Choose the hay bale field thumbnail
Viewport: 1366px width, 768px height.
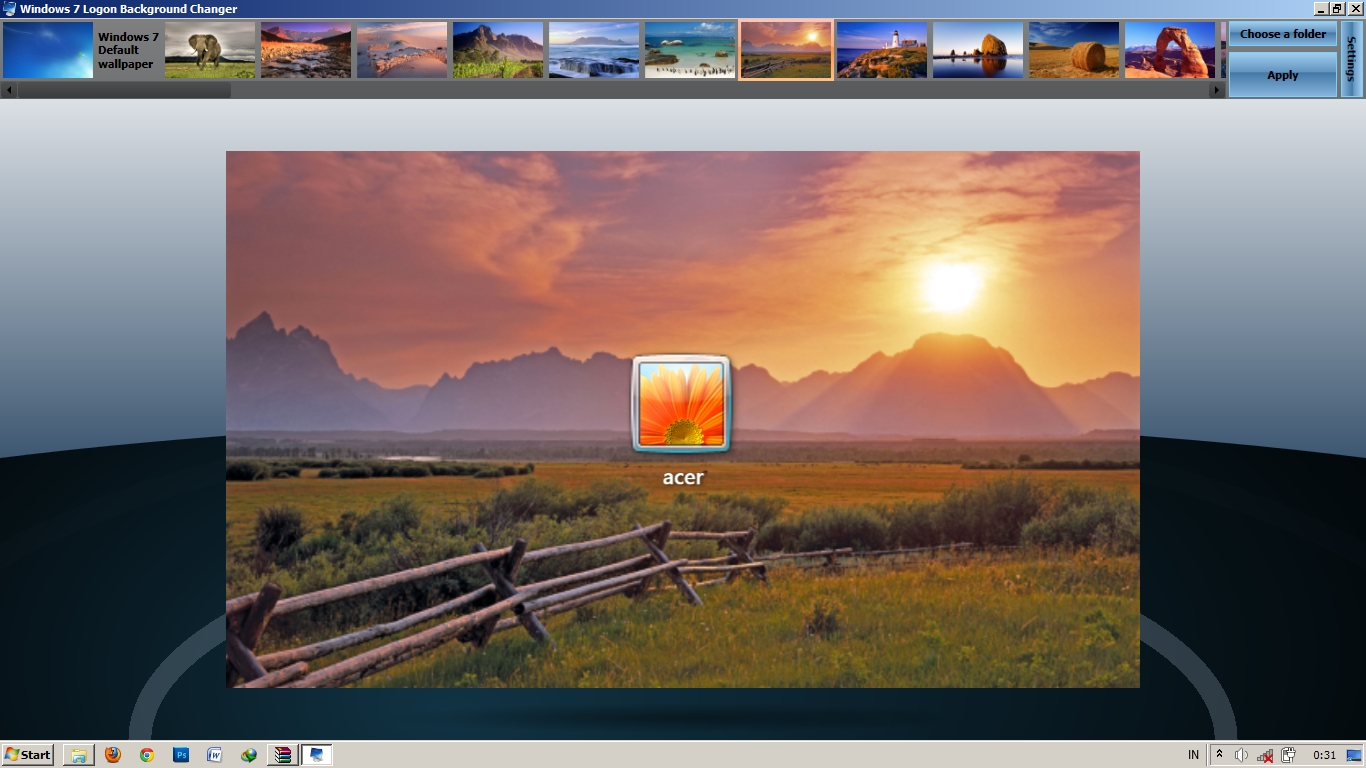coord(1074,50)
